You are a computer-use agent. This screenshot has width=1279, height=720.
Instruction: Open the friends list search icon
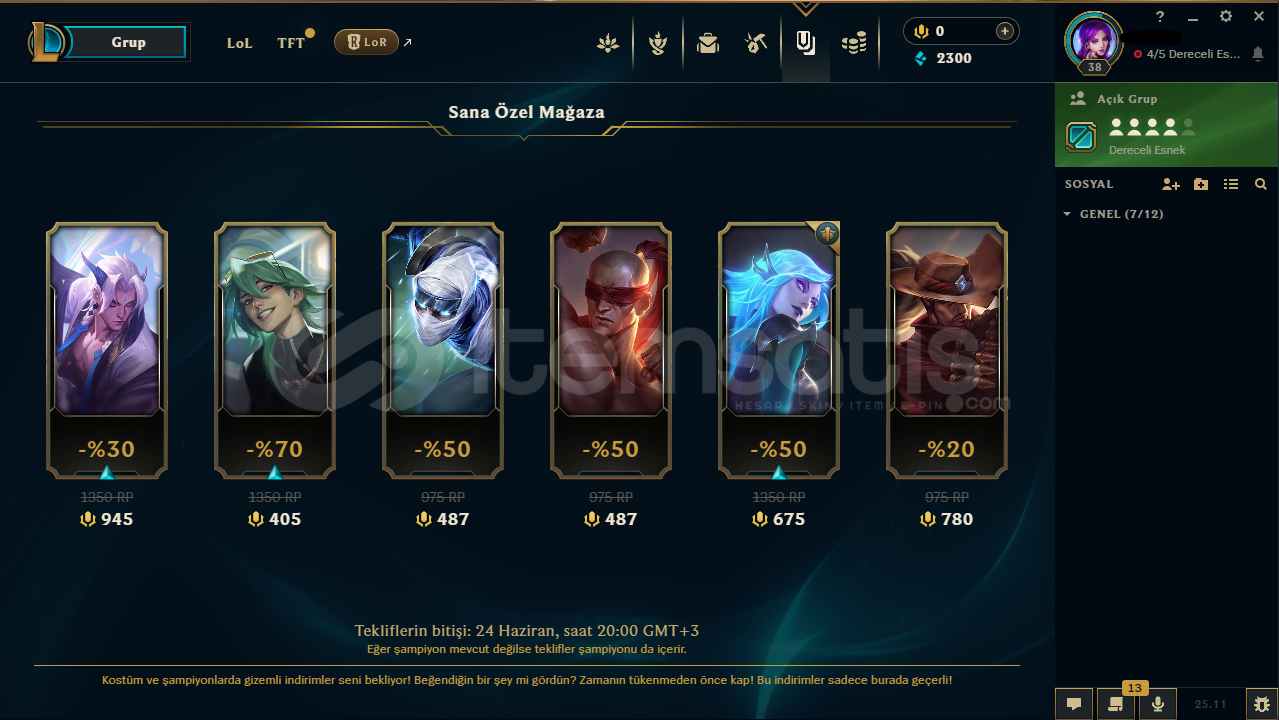(x=1261, y=184)
